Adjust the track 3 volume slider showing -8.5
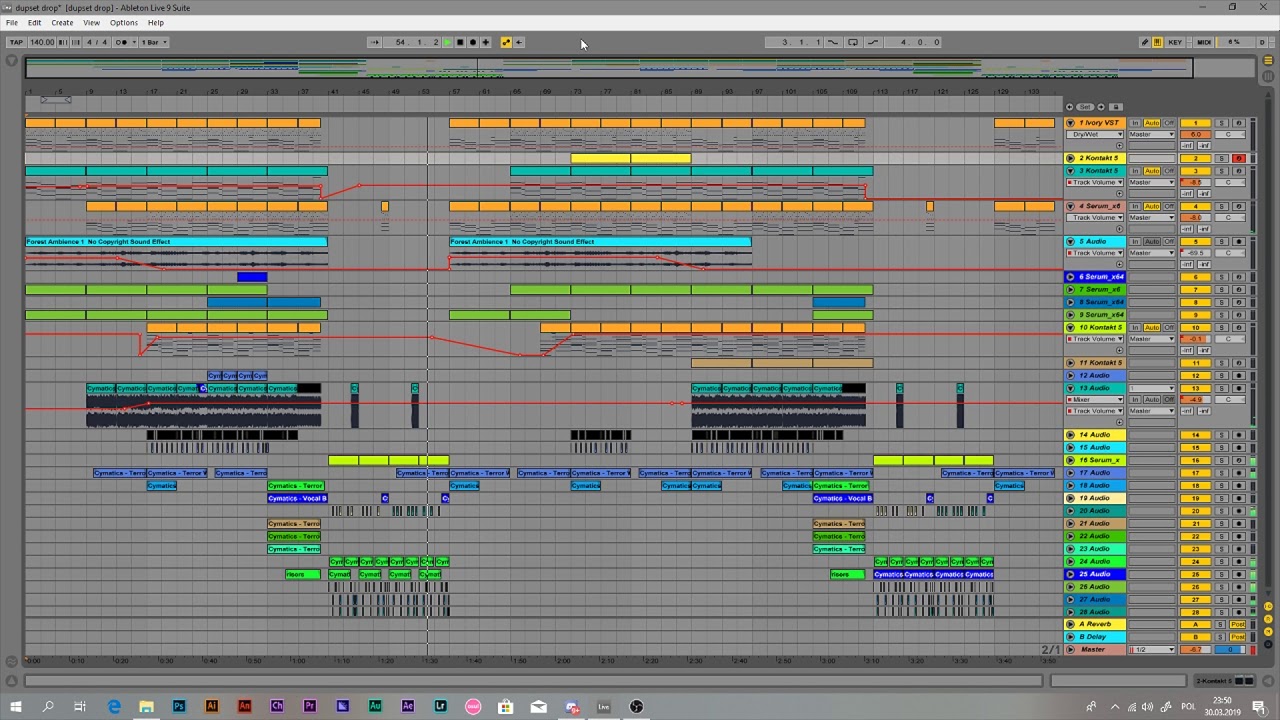The width and height of the screenshot is (1280, 720). [x=1195, y=182]
